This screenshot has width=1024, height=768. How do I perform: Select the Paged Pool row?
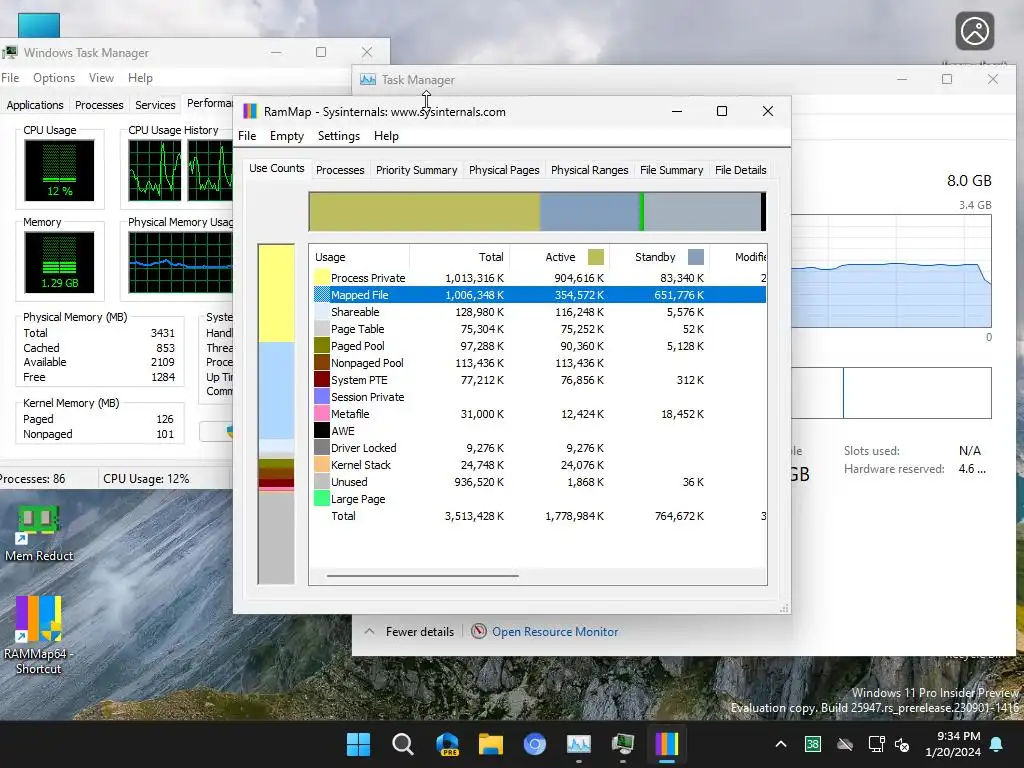pyautogui.click(x=539, y=345)
